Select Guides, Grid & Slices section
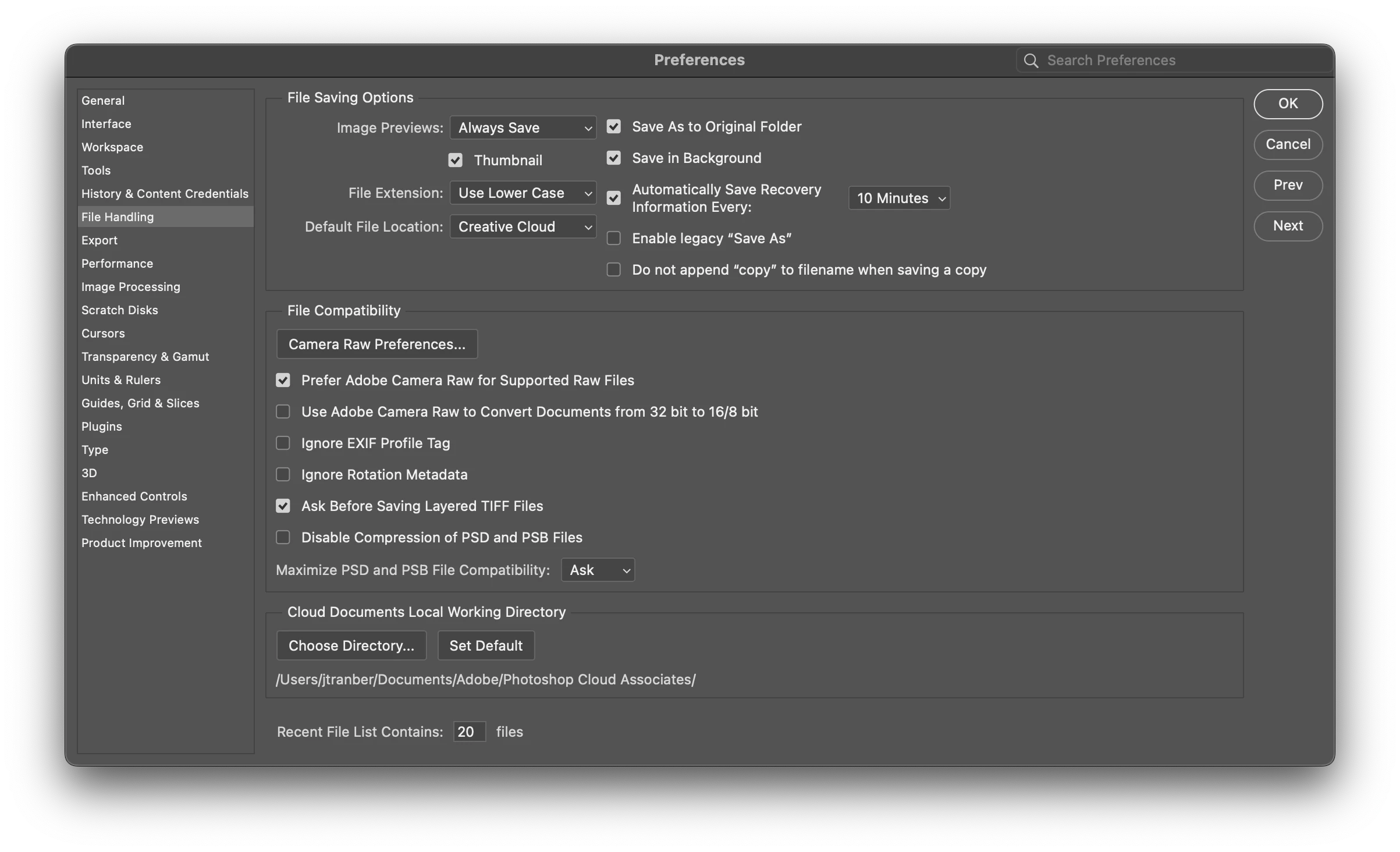Image resolution: width=1400 pixels, height=852 pixels. click(x=140, y=403)
